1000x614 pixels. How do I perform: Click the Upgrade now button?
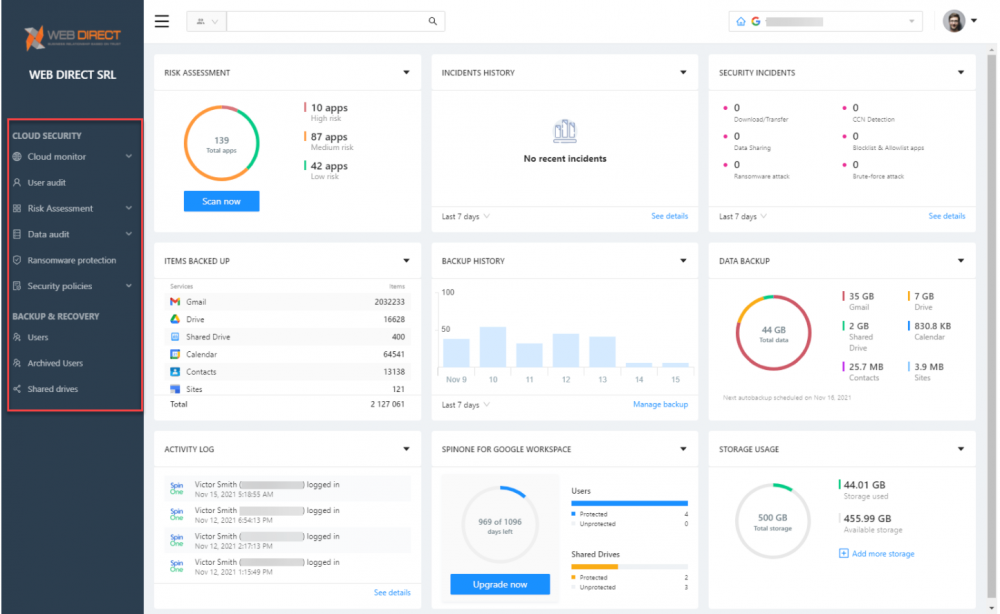pyautogui.click(x=500, y=584)
